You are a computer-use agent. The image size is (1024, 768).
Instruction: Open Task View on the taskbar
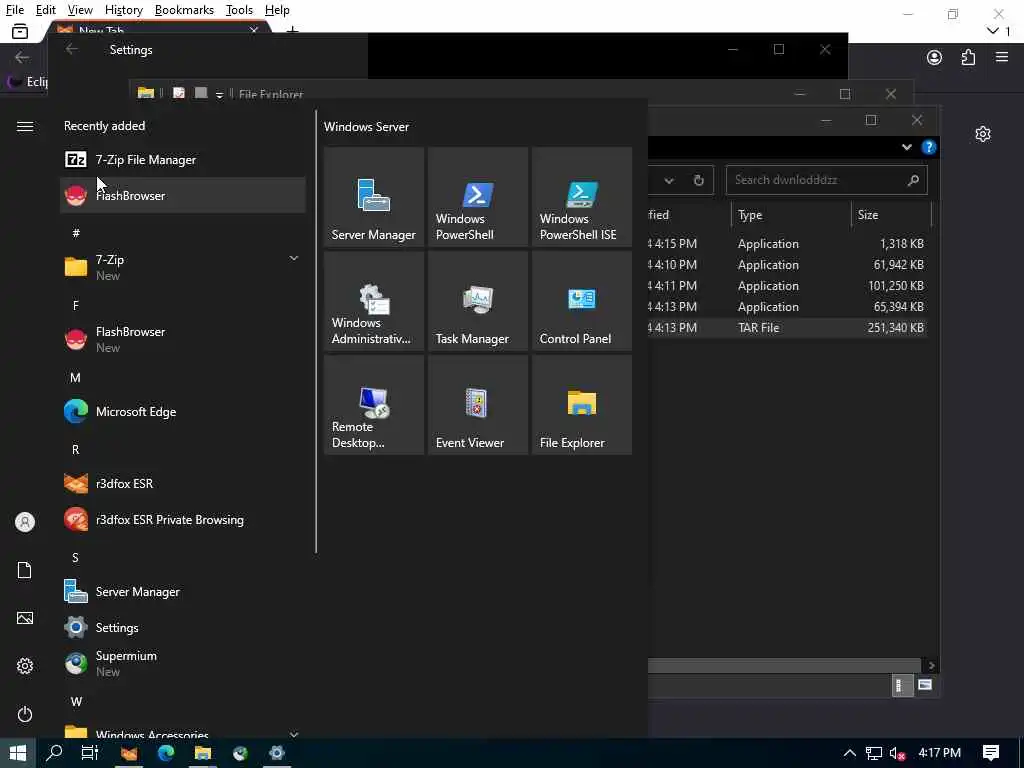click(x=89, y=753)
